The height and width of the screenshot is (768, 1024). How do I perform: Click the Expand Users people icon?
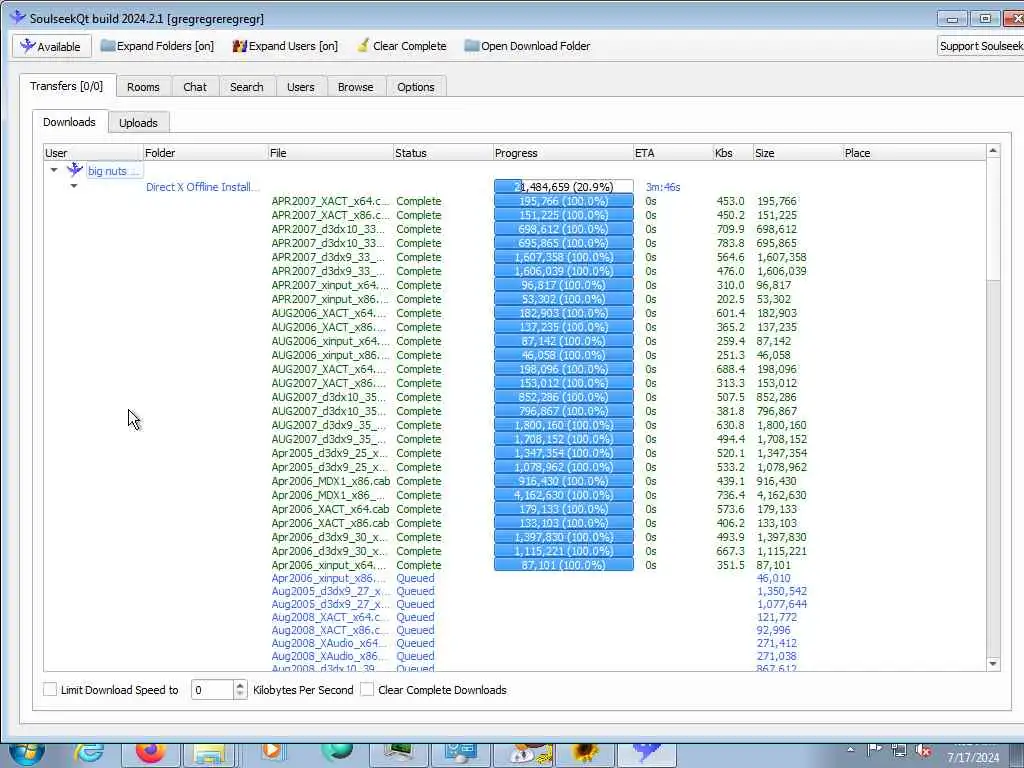pos(240,46)
